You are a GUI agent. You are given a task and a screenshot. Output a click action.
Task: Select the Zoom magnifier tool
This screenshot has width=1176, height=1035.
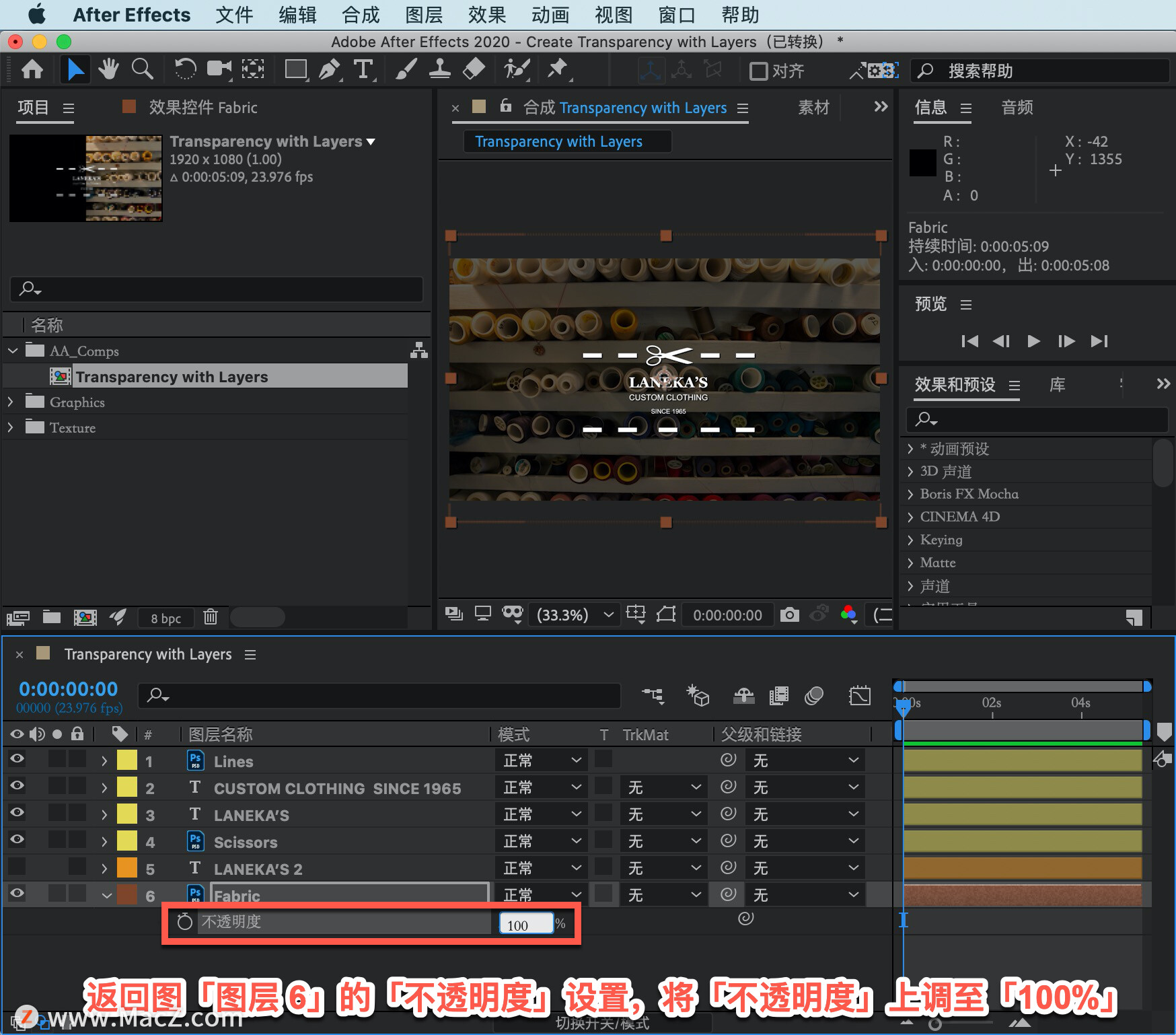coord(142,69)
